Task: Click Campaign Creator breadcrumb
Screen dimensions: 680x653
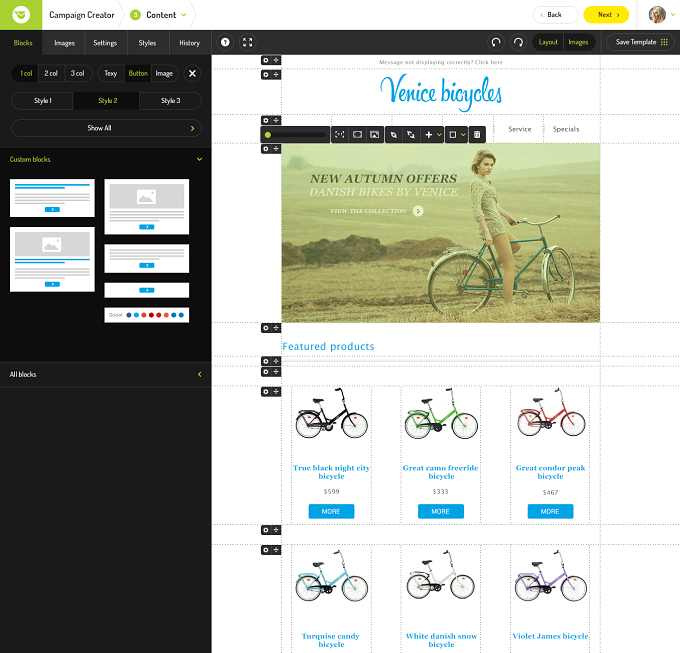Action: pyautogui.click(x=82, y=15)
